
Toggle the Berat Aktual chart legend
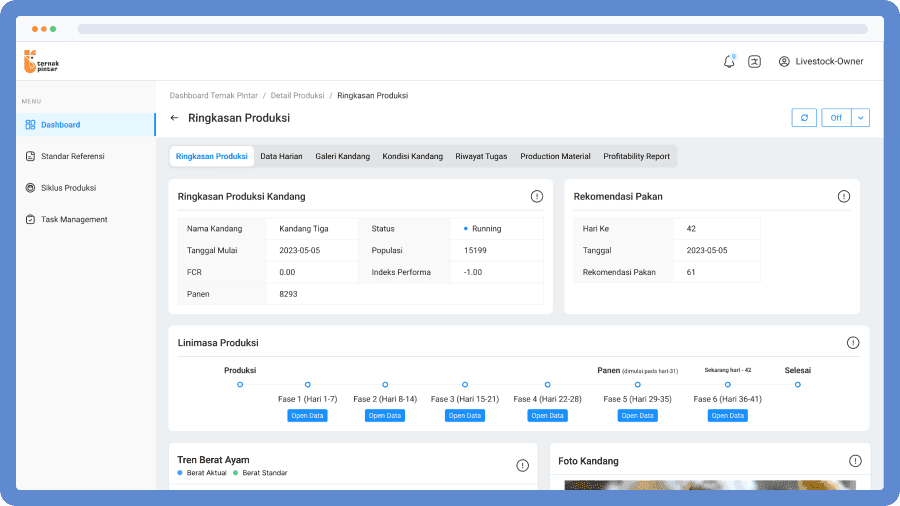[x=202, y=473]
